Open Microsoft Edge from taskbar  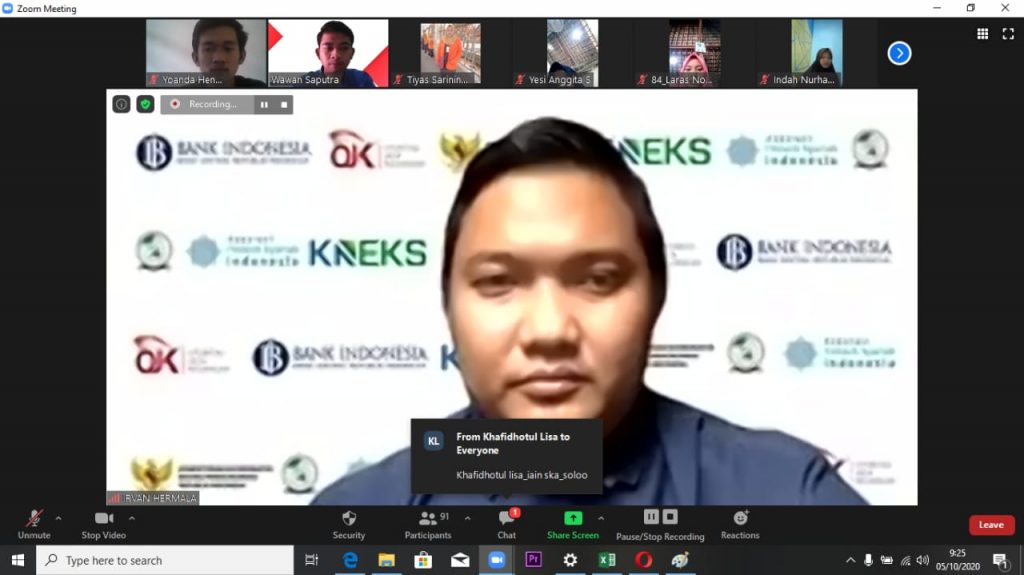click(350, 560)
